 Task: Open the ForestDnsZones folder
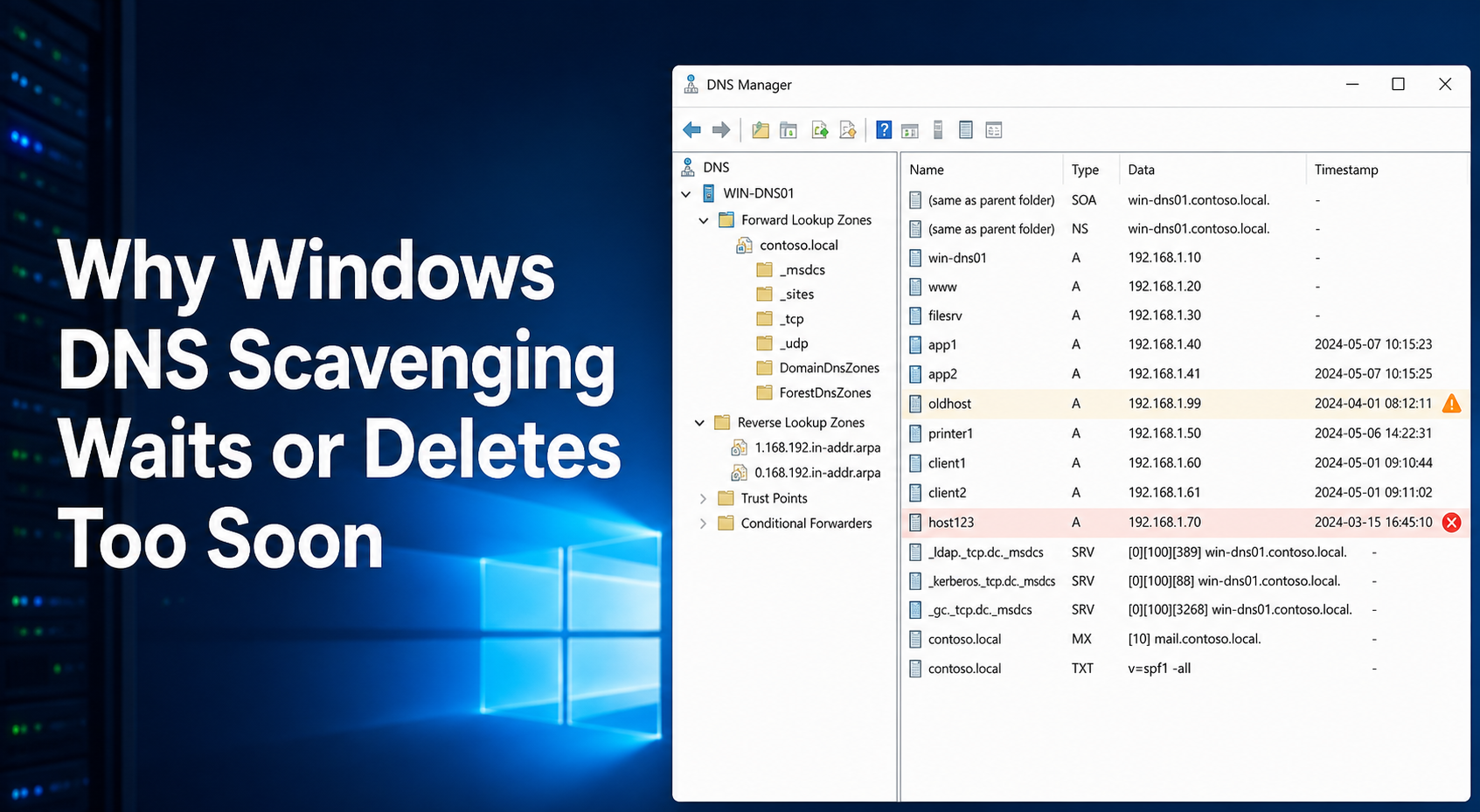click(x=824, y=392)
